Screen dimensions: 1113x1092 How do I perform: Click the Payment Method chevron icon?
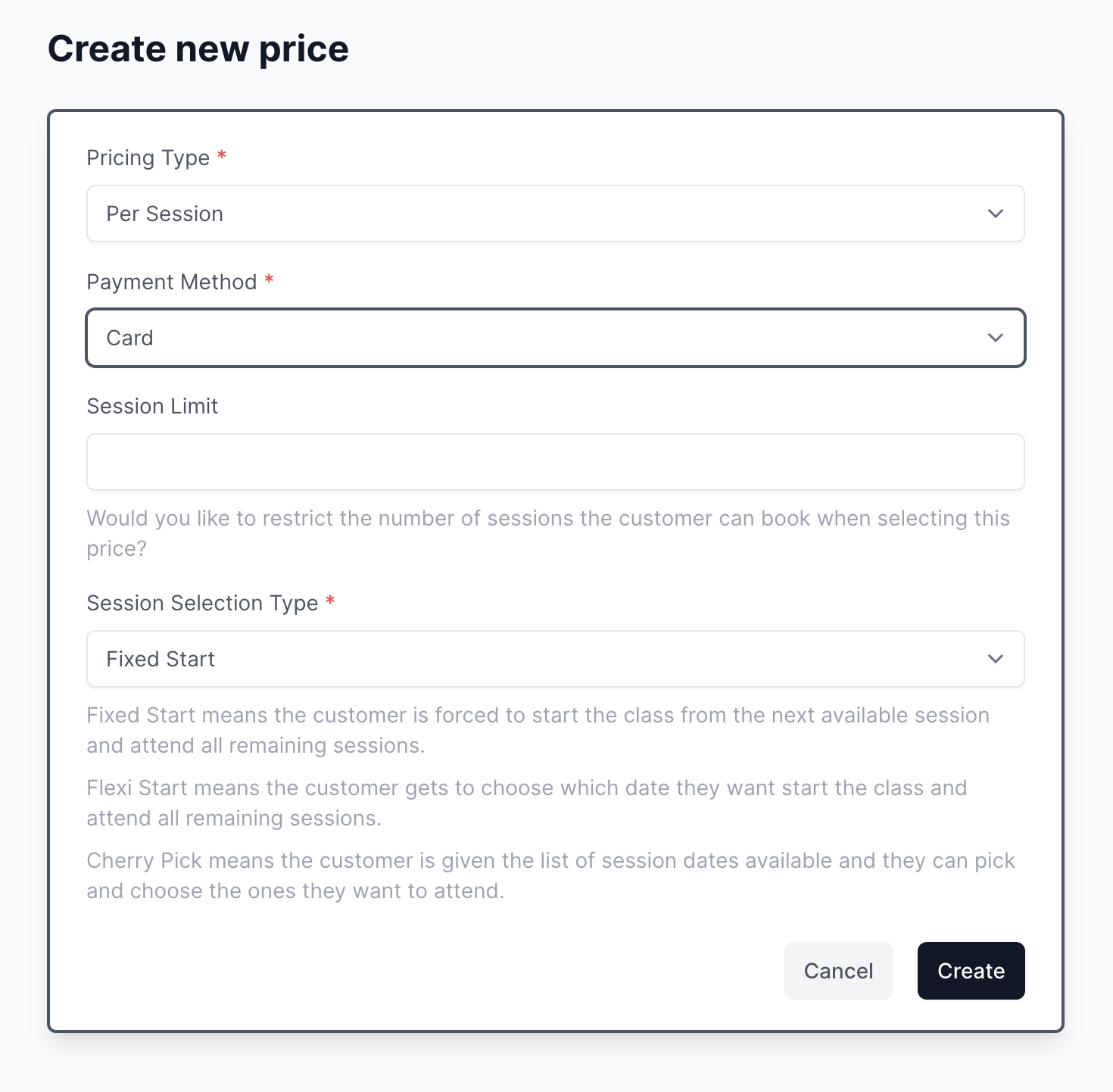pos(996,338)
